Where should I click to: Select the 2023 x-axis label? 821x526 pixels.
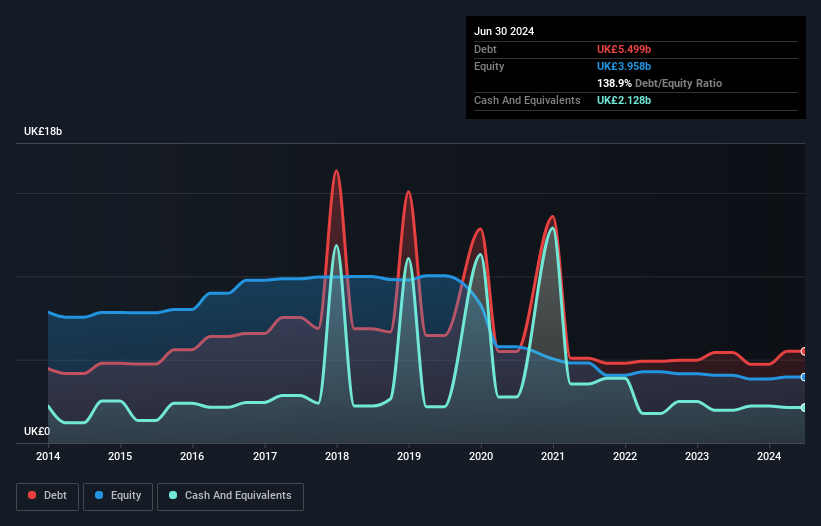pyautogui.click(x=697, y=456)
